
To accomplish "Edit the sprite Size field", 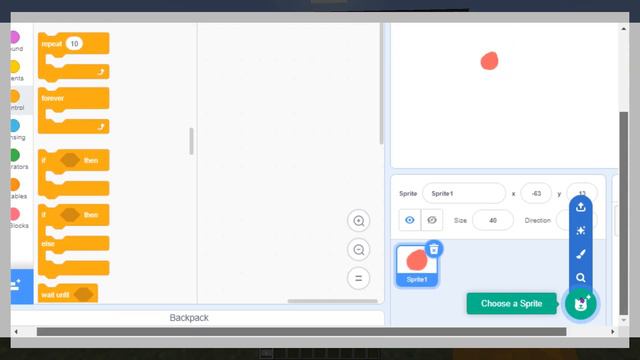I will point(493,220).
